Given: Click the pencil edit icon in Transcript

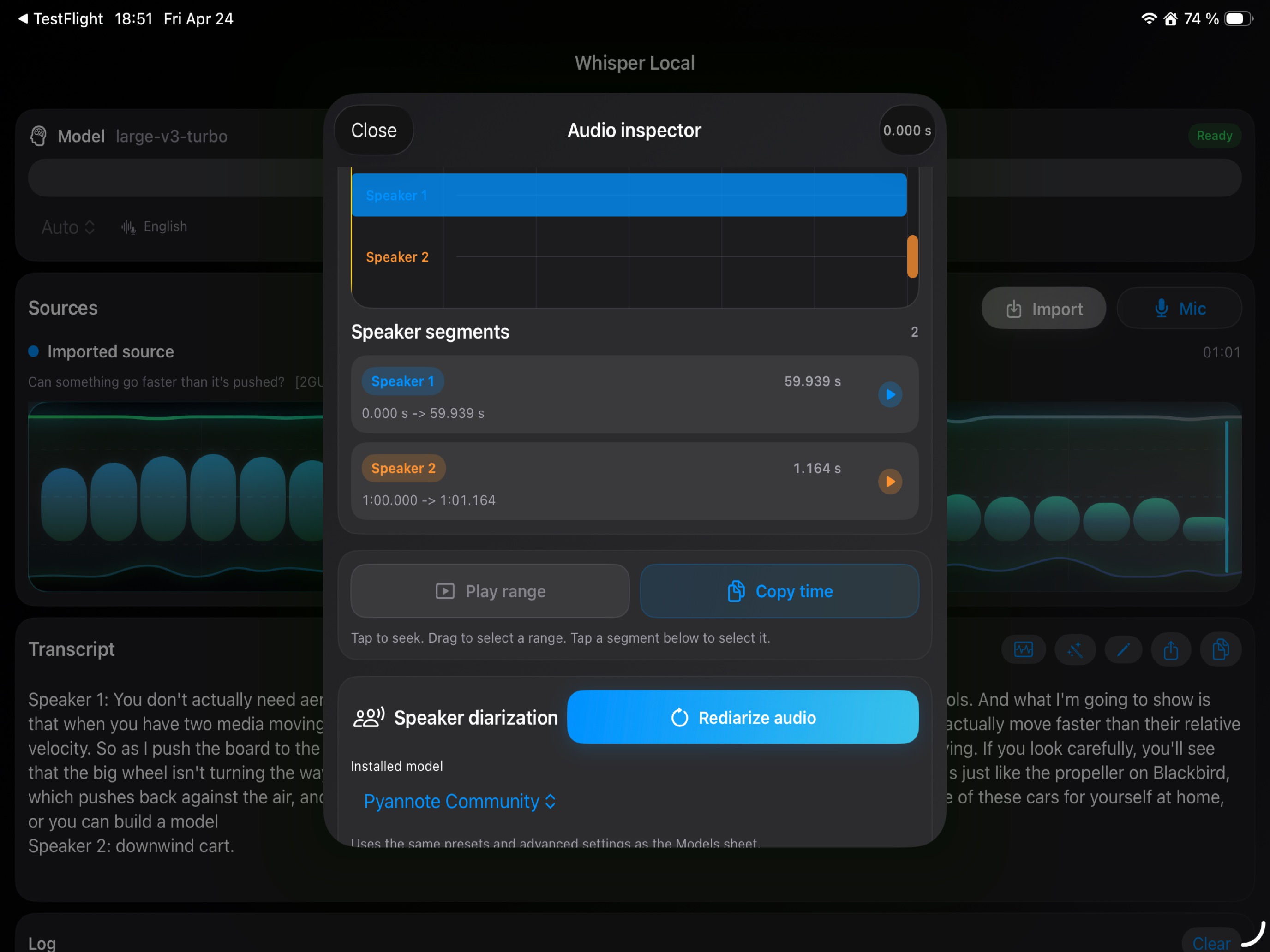Looking at the screenshot, I should pos(1123,649).
